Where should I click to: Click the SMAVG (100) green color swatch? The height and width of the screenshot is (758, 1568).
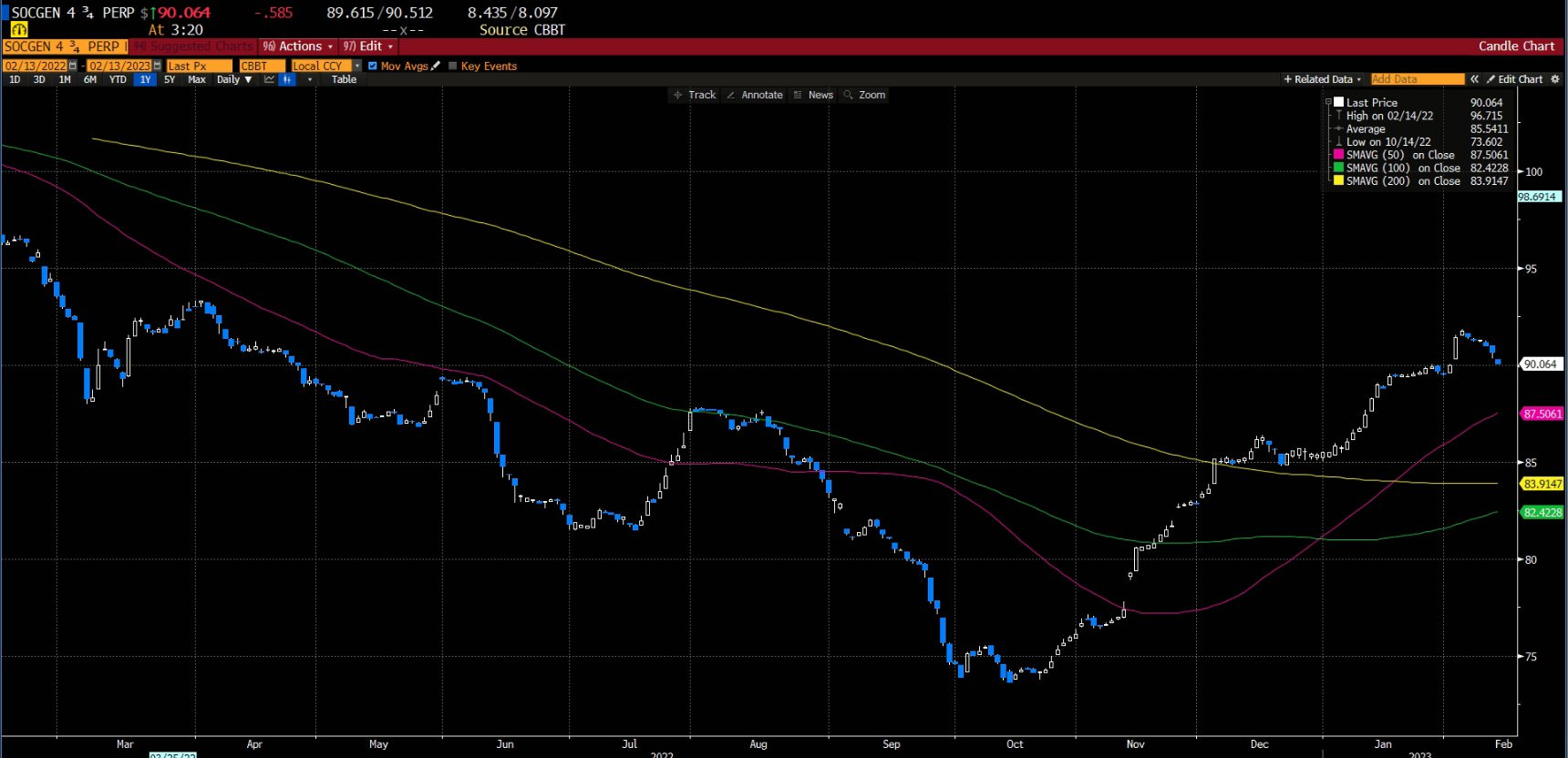(1338, 168)
